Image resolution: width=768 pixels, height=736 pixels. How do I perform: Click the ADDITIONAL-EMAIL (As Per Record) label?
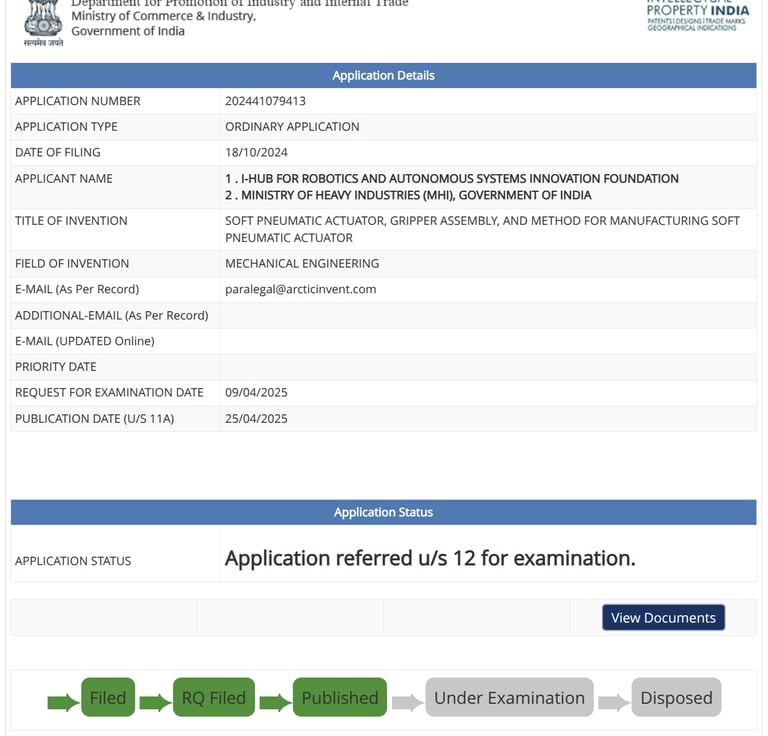click(x=112, y=315)
